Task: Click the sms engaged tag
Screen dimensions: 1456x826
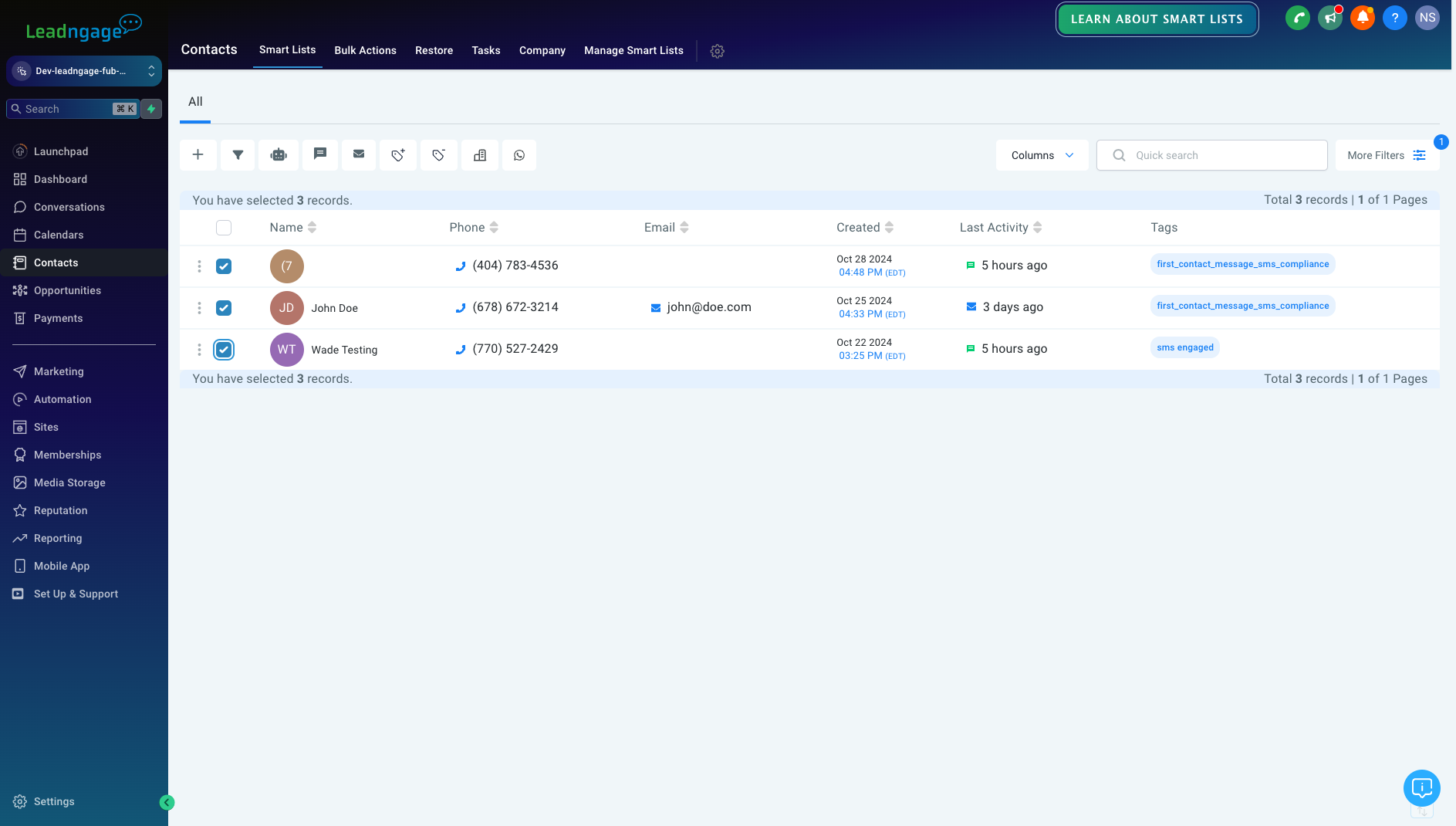Action: (1185, 347)
